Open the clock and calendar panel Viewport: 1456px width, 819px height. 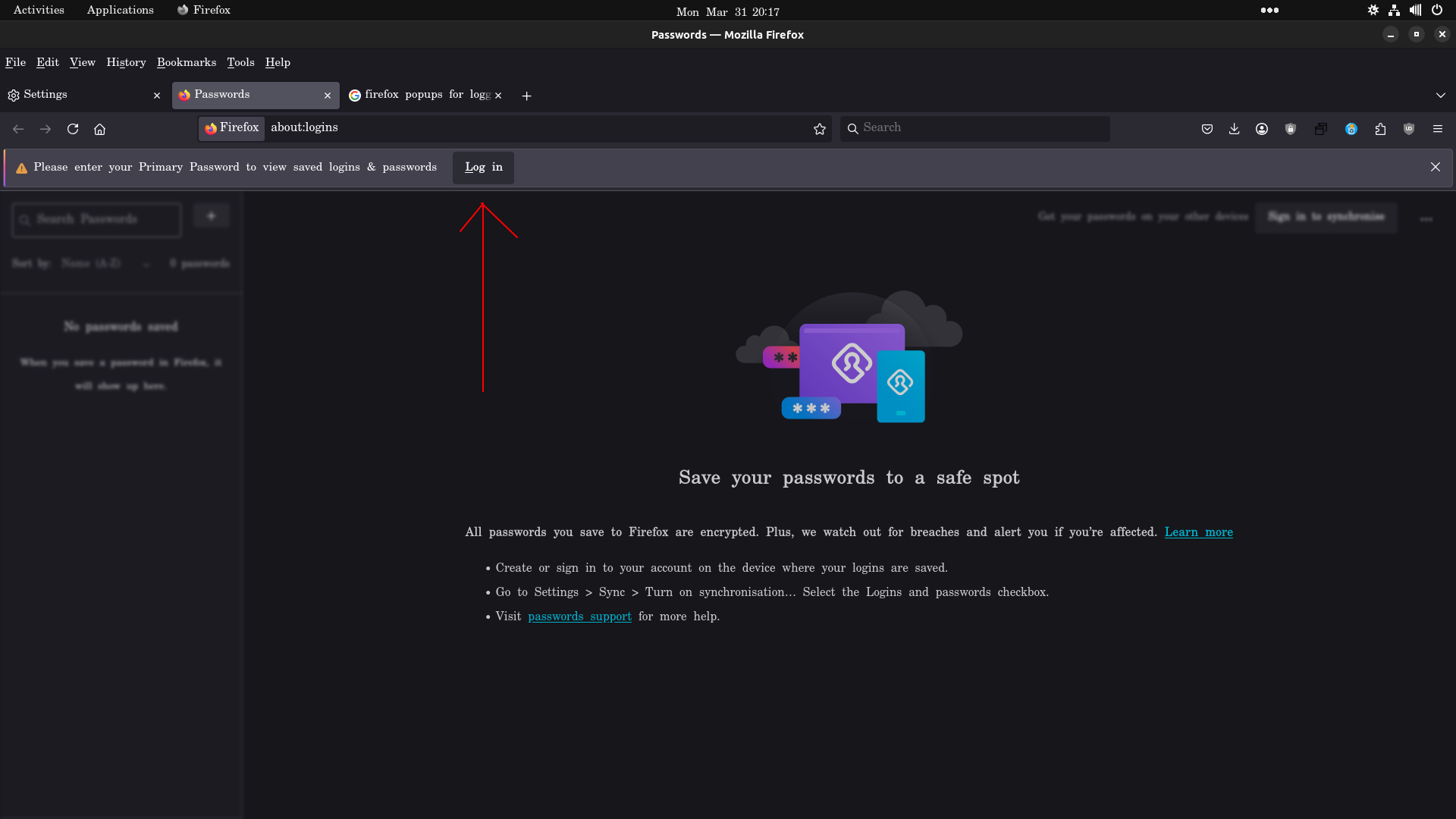(x=728, y=11)
